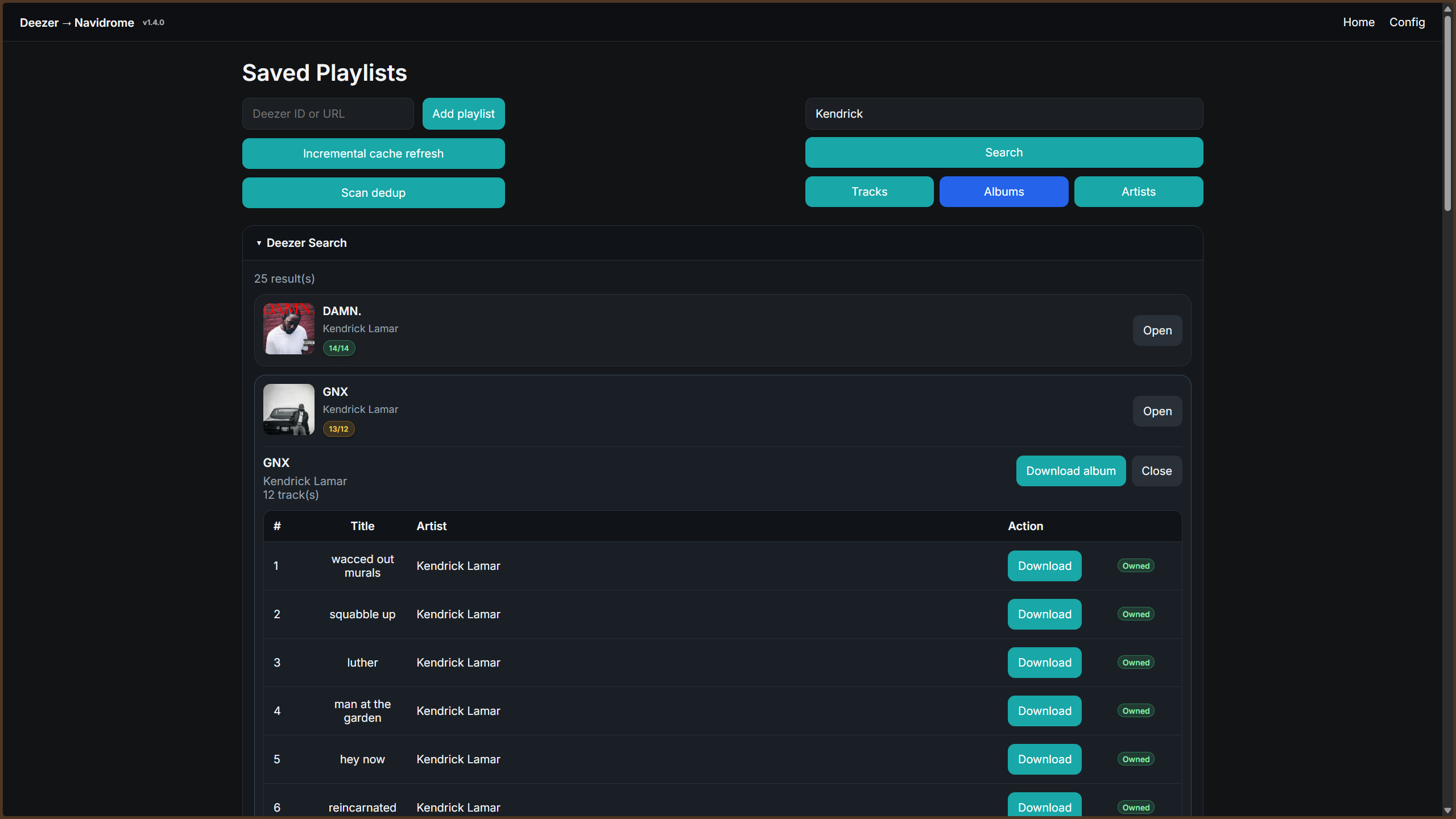Click the Owned badge for hey now

[x=1136, y=759]
